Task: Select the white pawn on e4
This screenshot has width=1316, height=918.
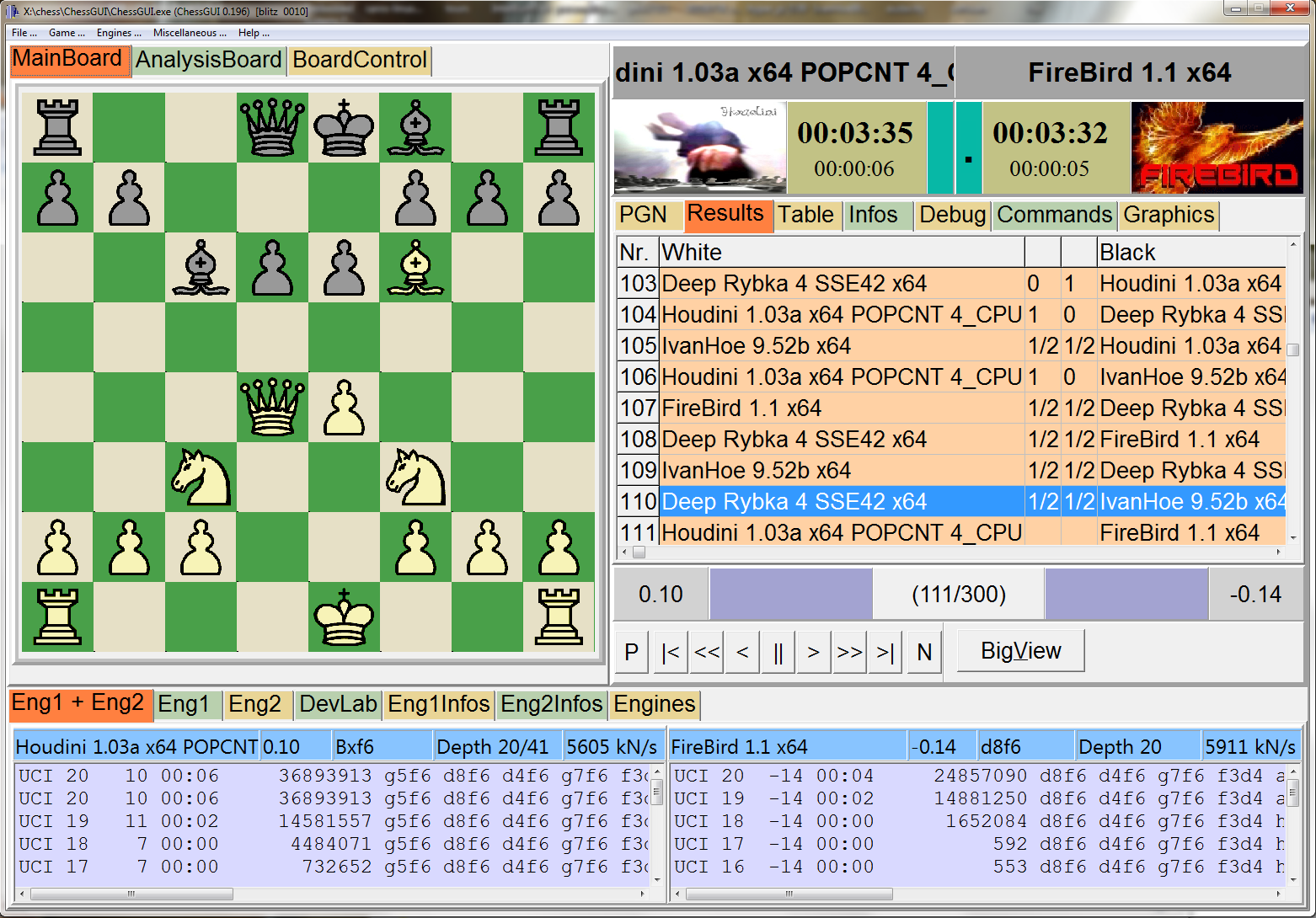Action: click(x=344, y=407)
